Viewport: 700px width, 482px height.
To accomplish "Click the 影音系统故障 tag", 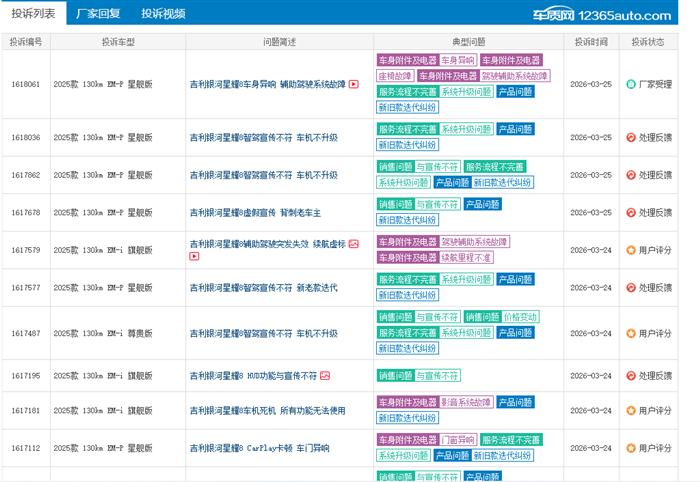I will pos(466,402).
